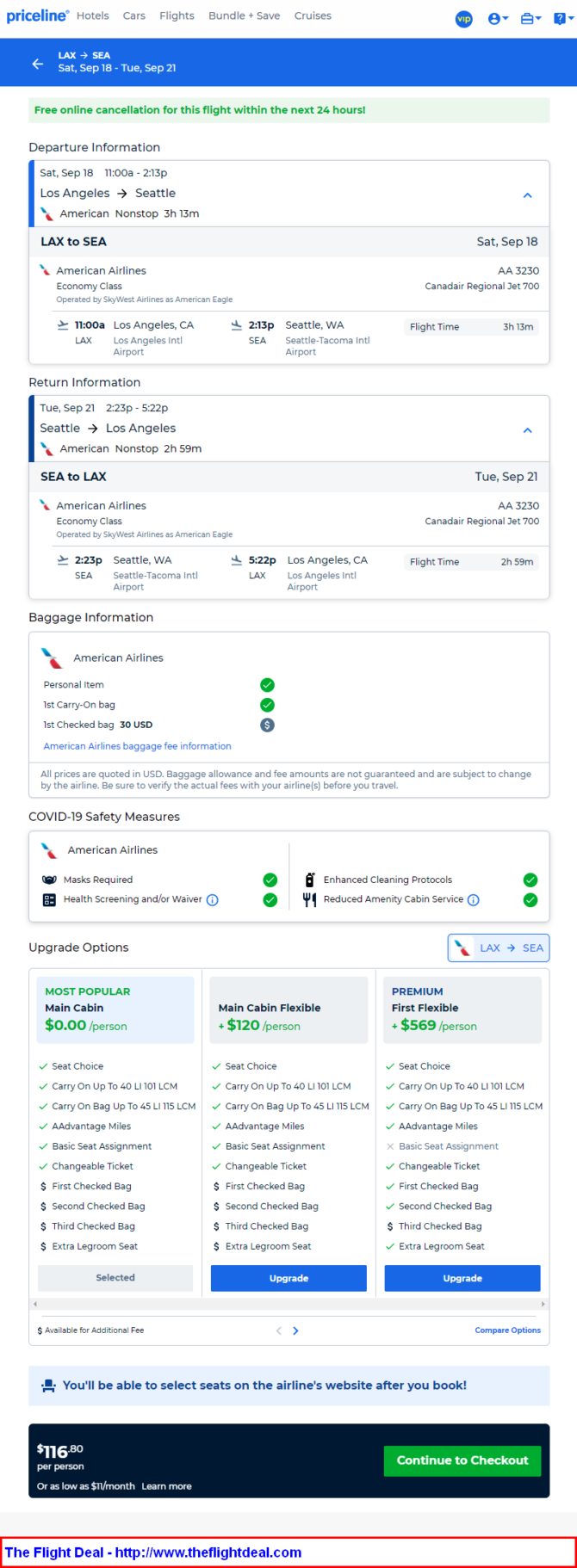Open the Hotels menu item
The image size is (577, 1568).
92,15
